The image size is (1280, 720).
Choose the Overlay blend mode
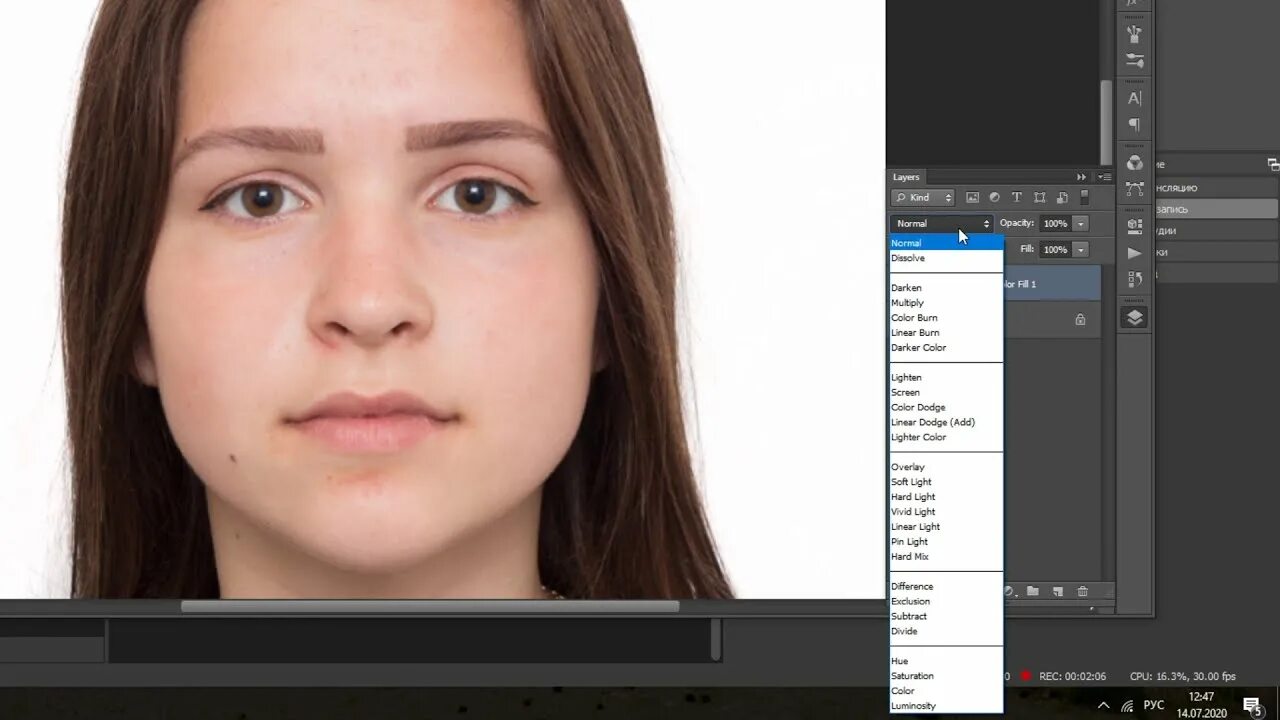click(946, 467)
